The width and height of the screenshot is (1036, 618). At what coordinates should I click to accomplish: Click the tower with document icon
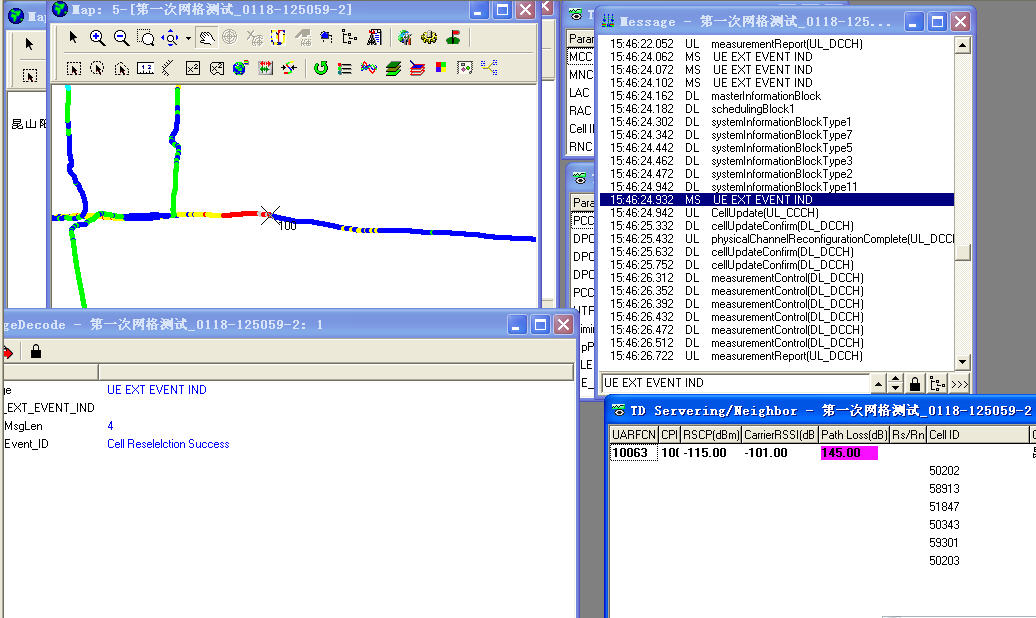[374, 38]
